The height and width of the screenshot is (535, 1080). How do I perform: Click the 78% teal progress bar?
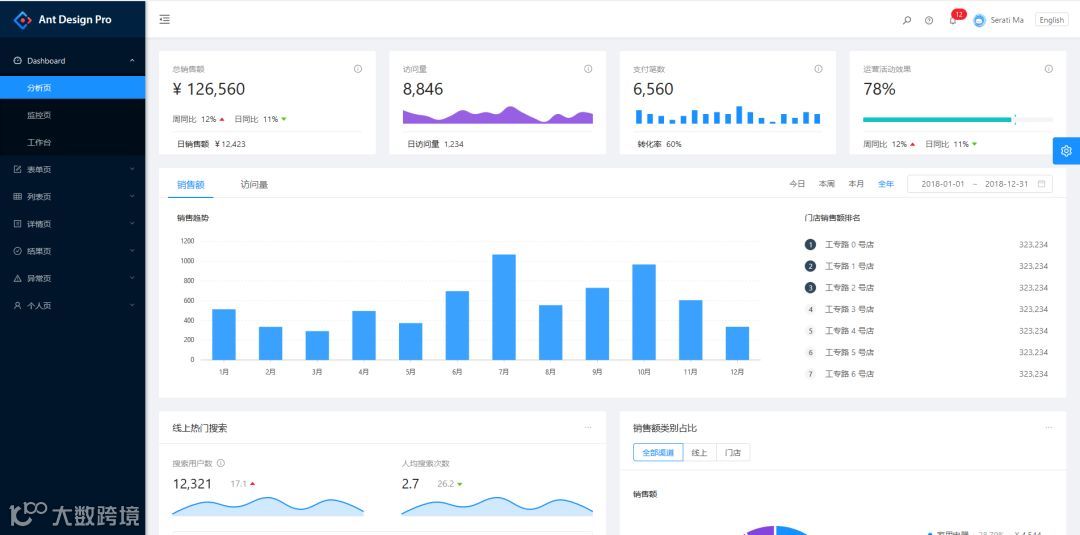[x=937, y=120]
